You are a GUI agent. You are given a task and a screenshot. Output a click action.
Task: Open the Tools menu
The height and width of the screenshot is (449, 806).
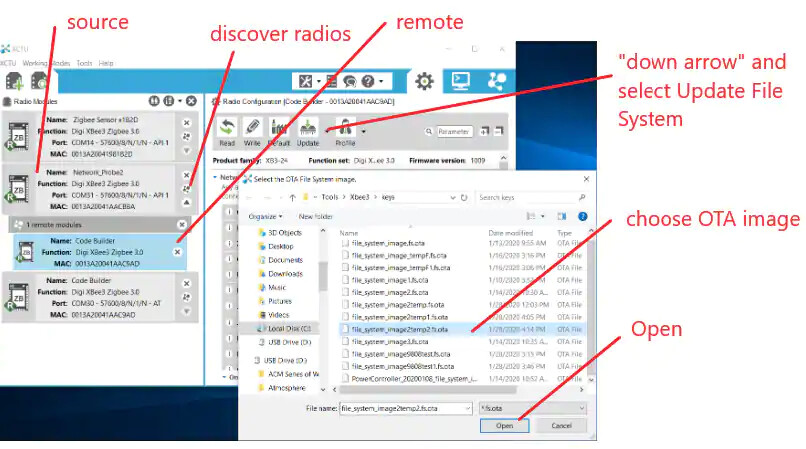[x=84, y=63]
